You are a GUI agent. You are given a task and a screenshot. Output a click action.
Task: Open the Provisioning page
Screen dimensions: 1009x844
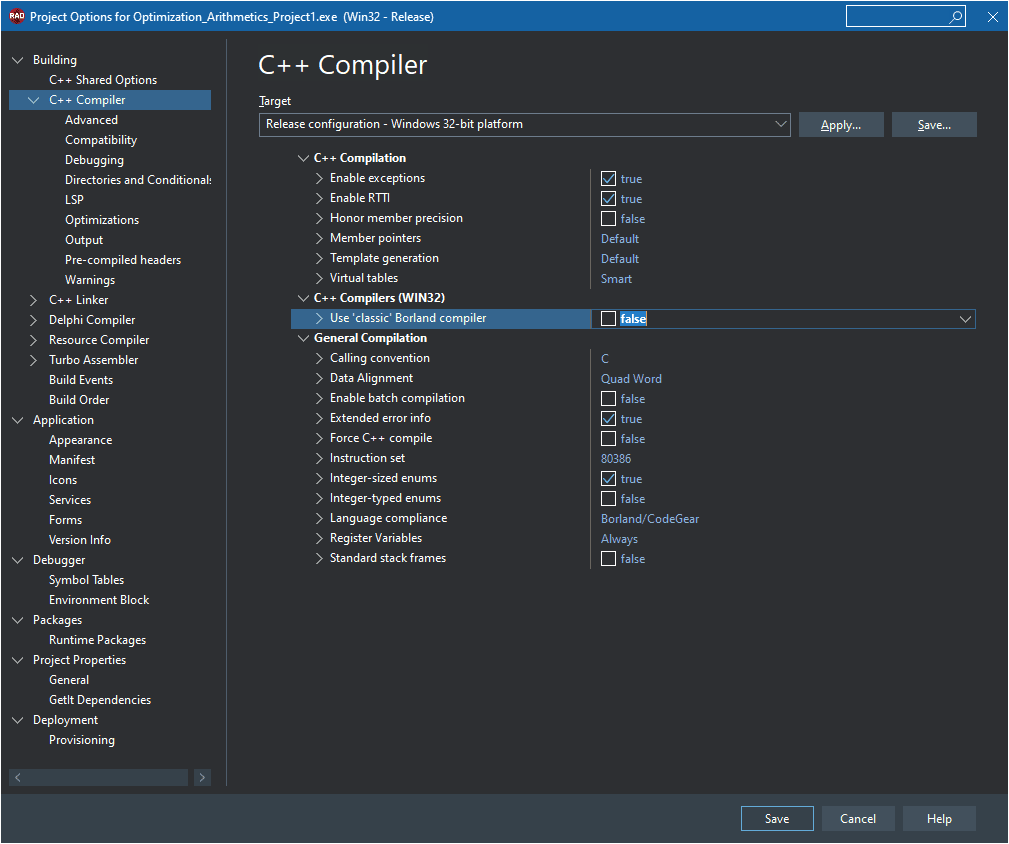(82, 740)
